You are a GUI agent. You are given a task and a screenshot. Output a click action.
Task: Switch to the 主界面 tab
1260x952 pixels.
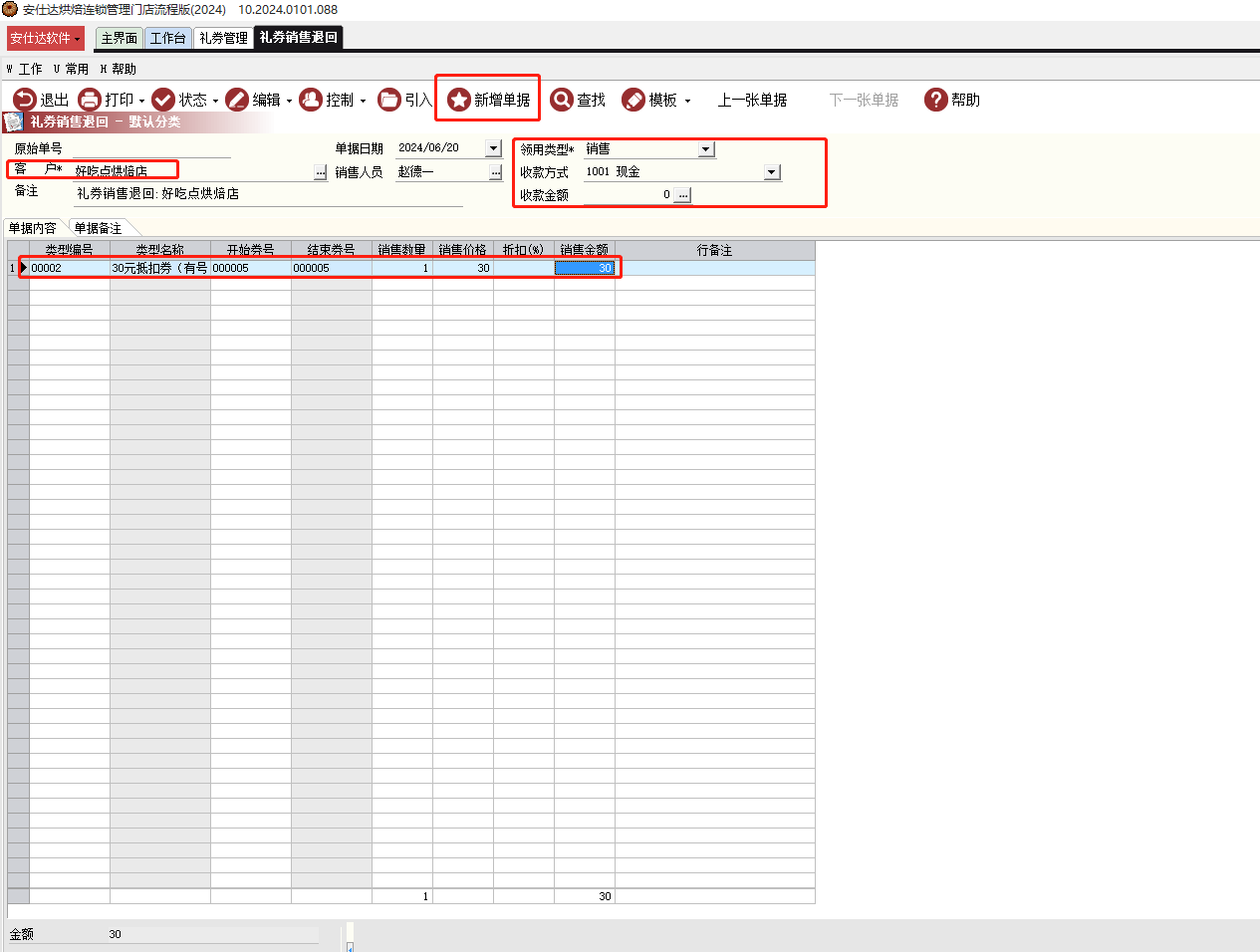click(119, 38)
